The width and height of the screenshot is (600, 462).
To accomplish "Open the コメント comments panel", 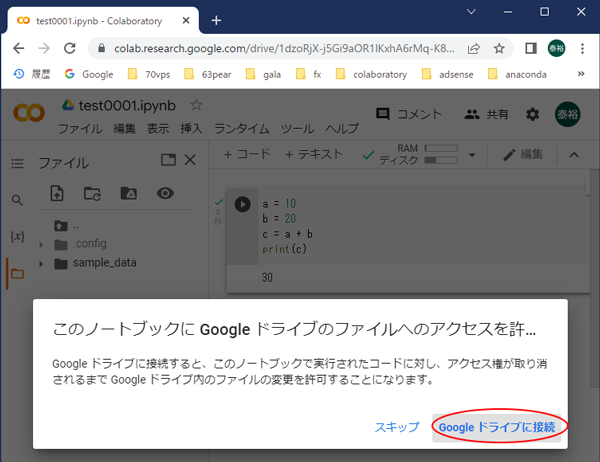I will pos(409,114).
